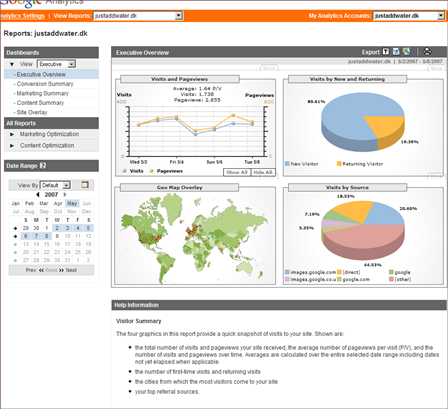The image size is (448, 409).
Task: Click the calendar icon beside View By
Action: (85, 184)
